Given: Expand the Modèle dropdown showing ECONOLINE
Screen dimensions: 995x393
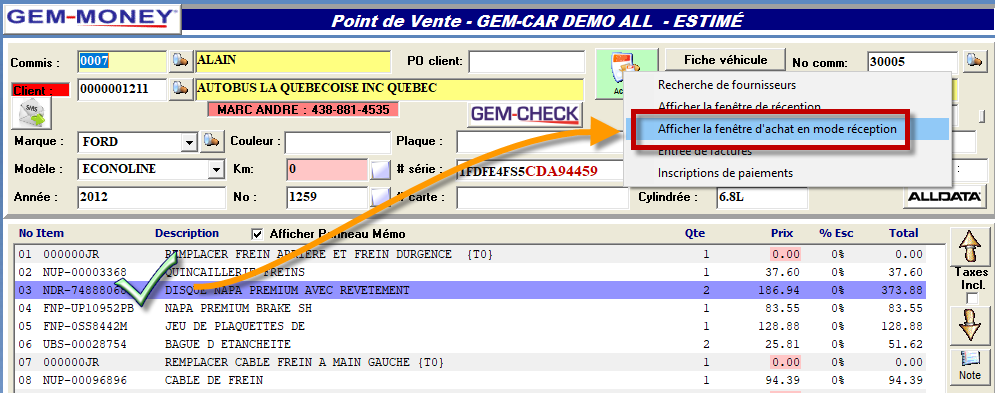Looking at the screenshot, I should (217, 170).
